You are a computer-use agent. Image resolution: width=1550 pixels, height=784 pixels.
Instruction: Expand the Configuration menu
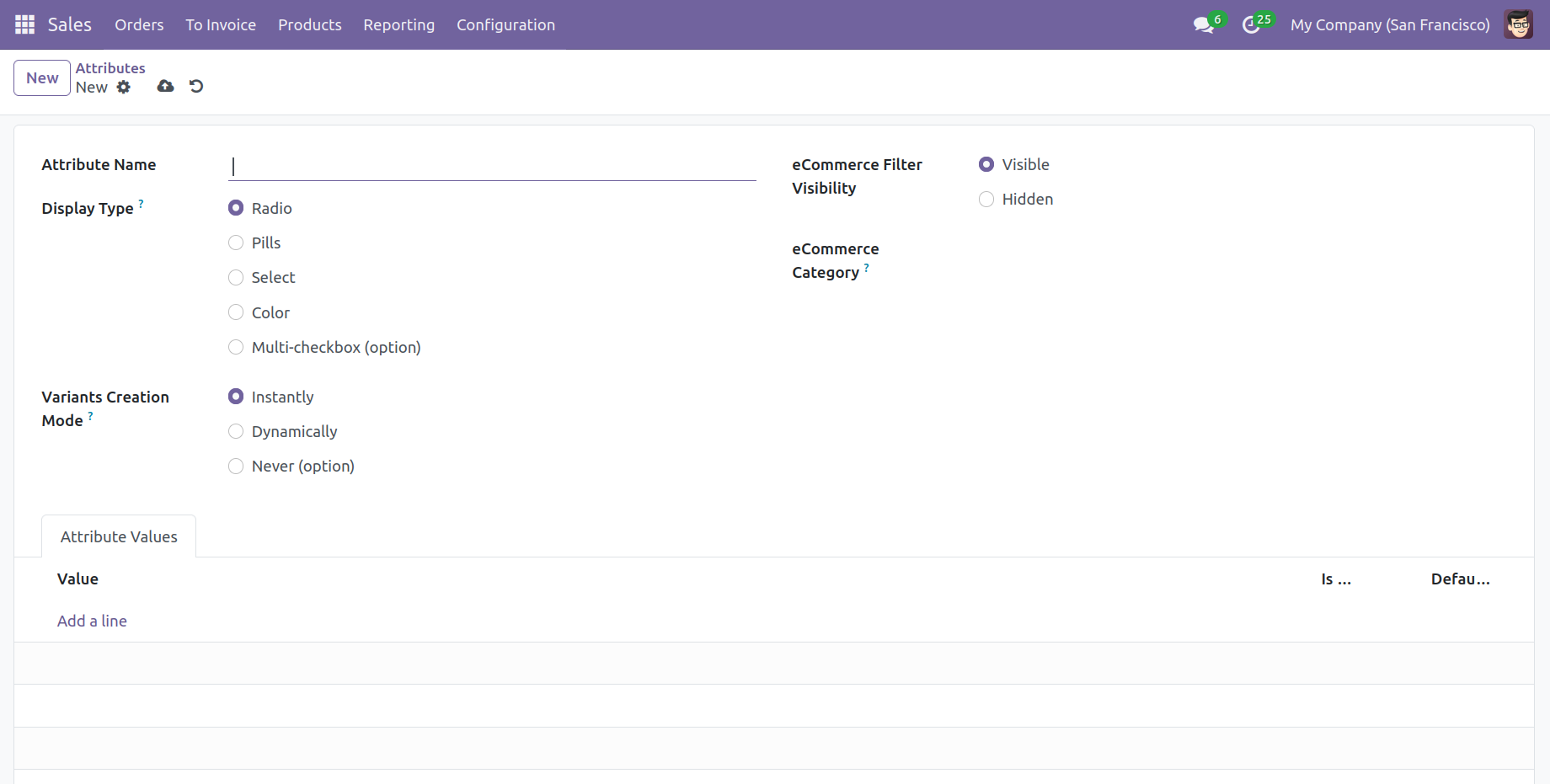[x=505, y=24]
